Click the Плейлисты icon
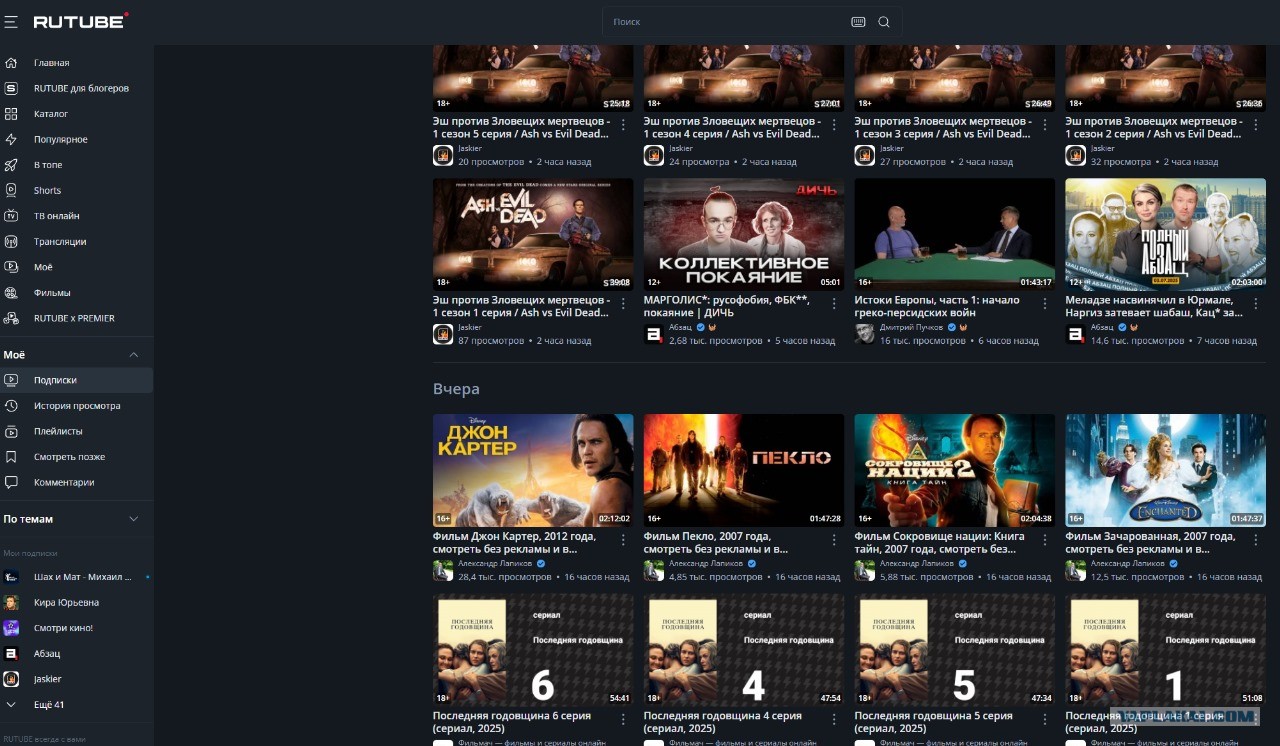Screen dimensions: 1280x746 pyautogui.click(x=11, y=431)
